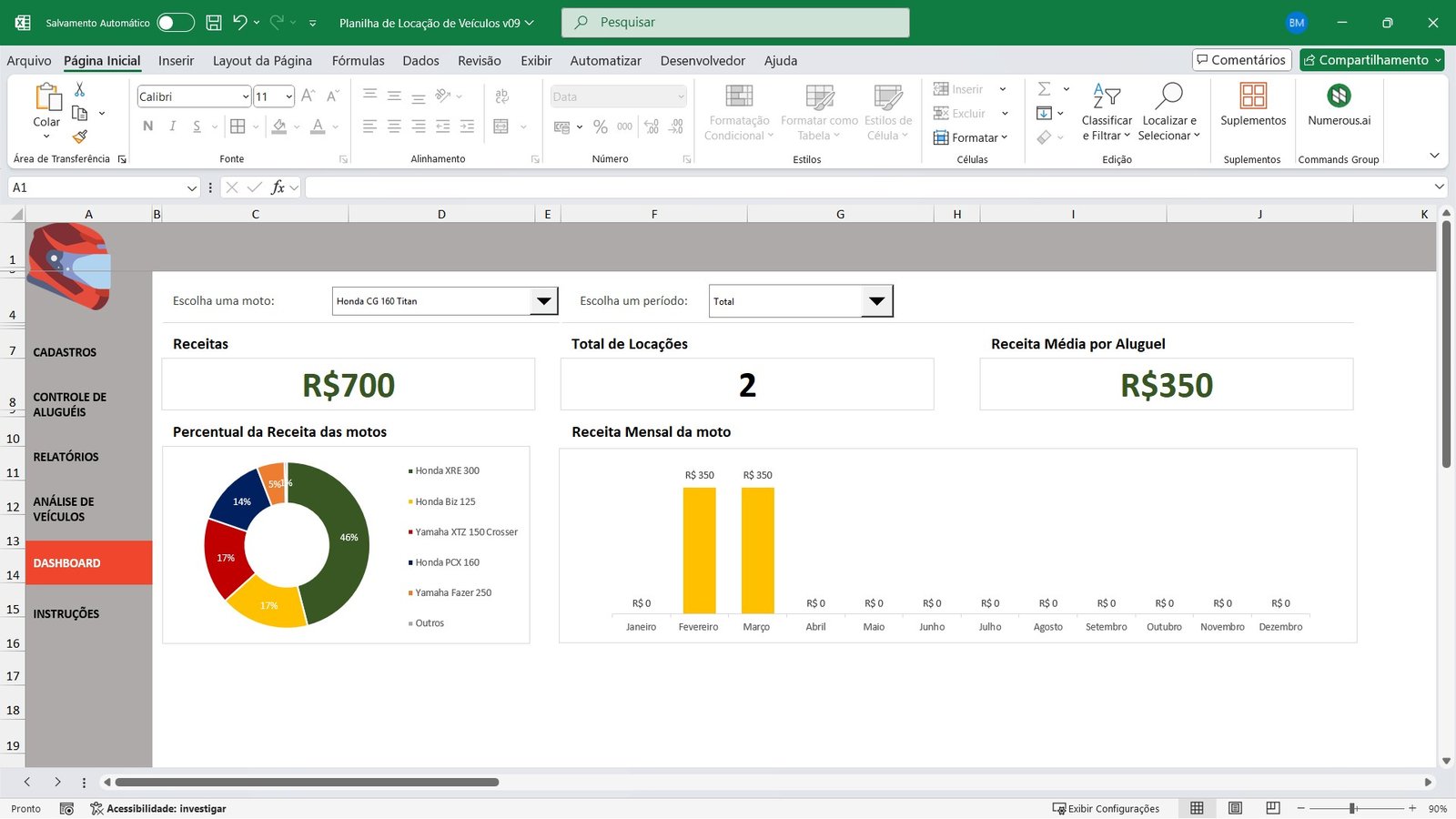Click the Numerous.ai add-in icon
Image resolution: width=1456 pixels, height=819 pixels.
click(x=1339, y=96)
